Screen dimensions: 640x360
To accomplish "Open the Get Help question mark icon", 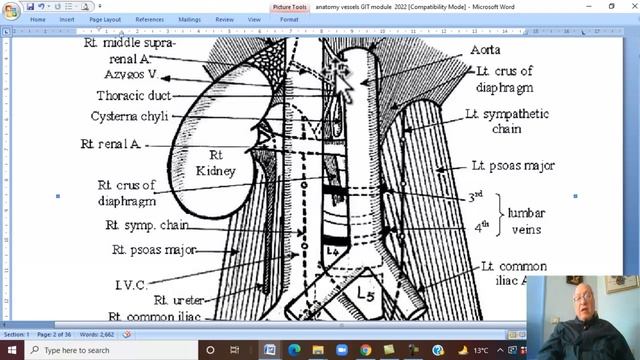I will pos(438,350).
